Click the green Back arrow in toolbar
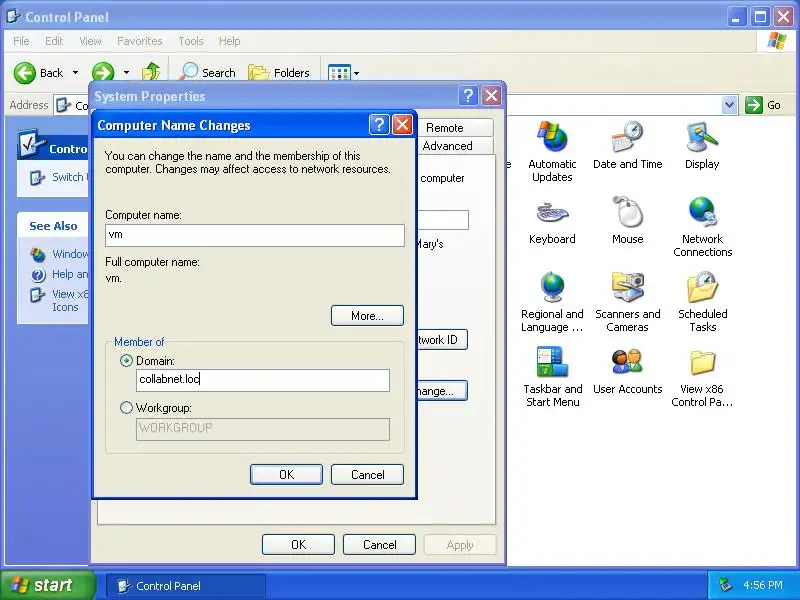This screenshot has width=800, height=600. click(x=24, y=73)
